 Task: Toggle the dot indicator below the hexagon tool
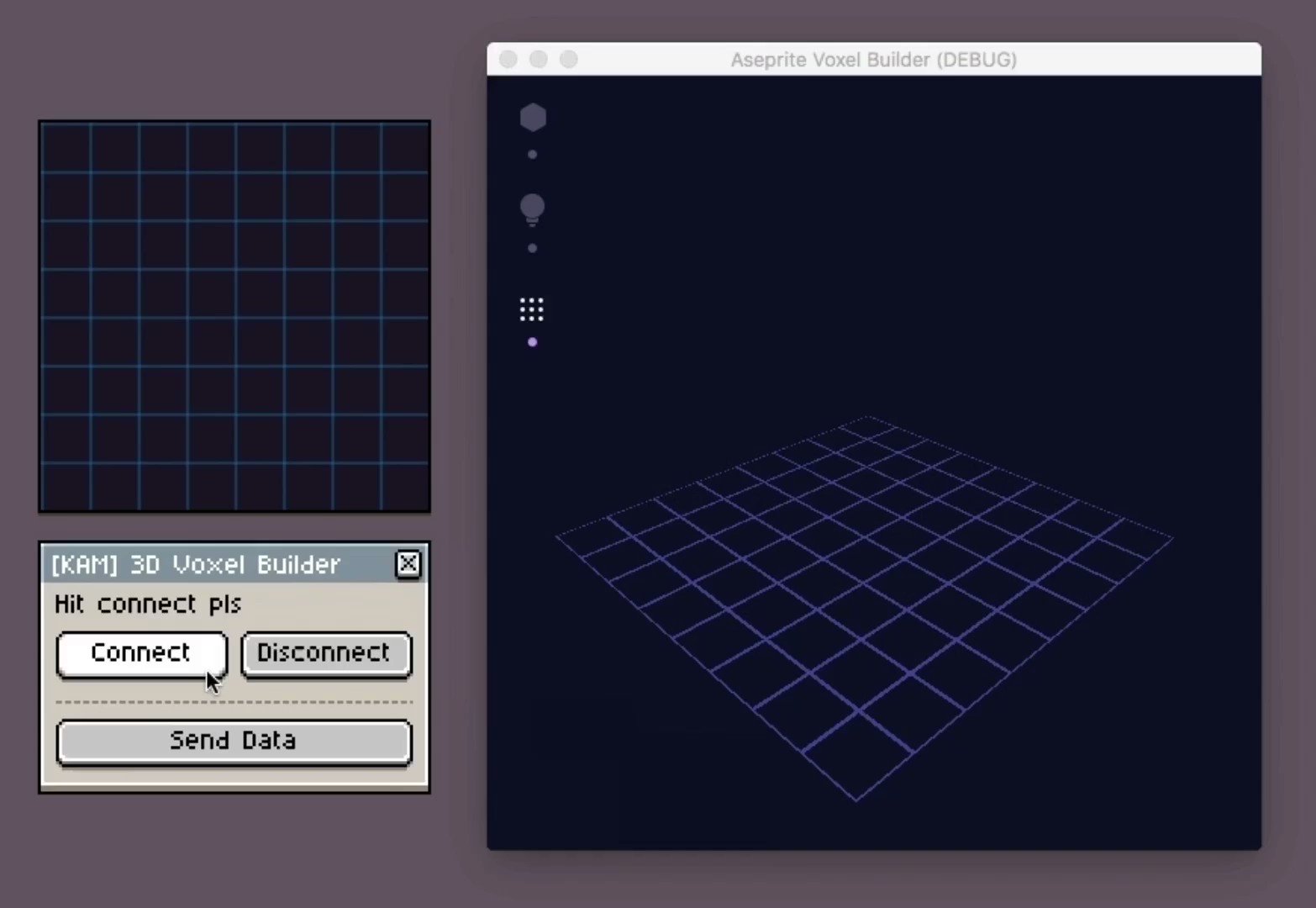[x=531, y=153]
